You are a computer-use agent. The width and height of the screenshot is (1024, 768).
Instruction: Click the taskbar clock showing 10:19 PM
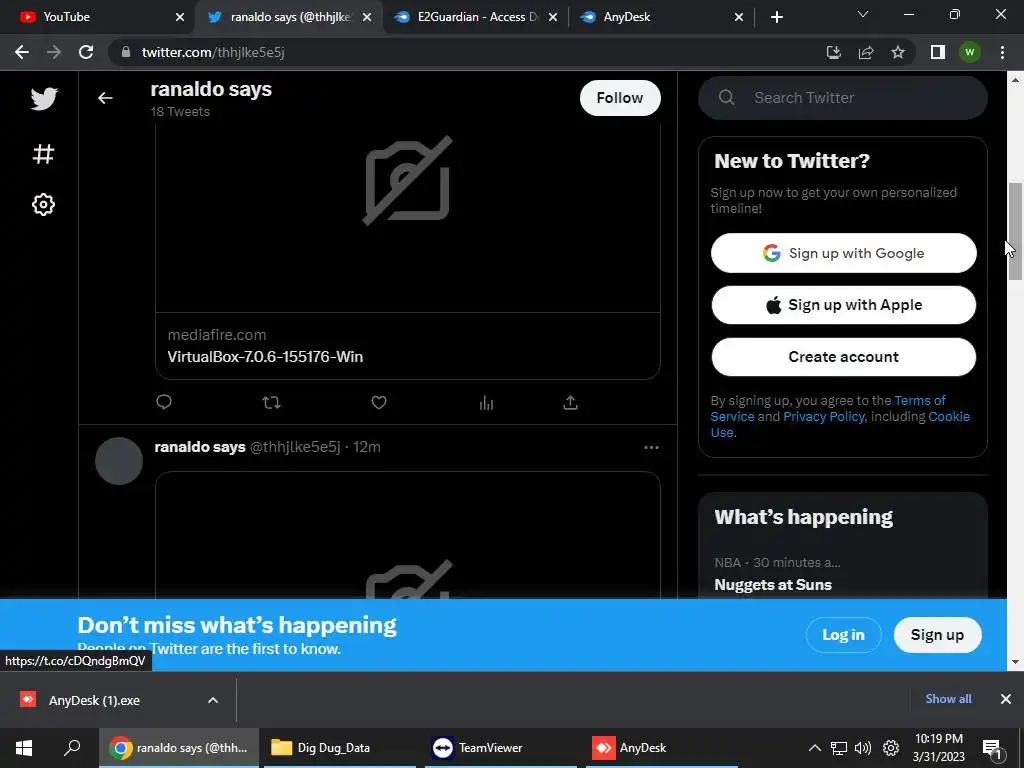pos(938,748)
